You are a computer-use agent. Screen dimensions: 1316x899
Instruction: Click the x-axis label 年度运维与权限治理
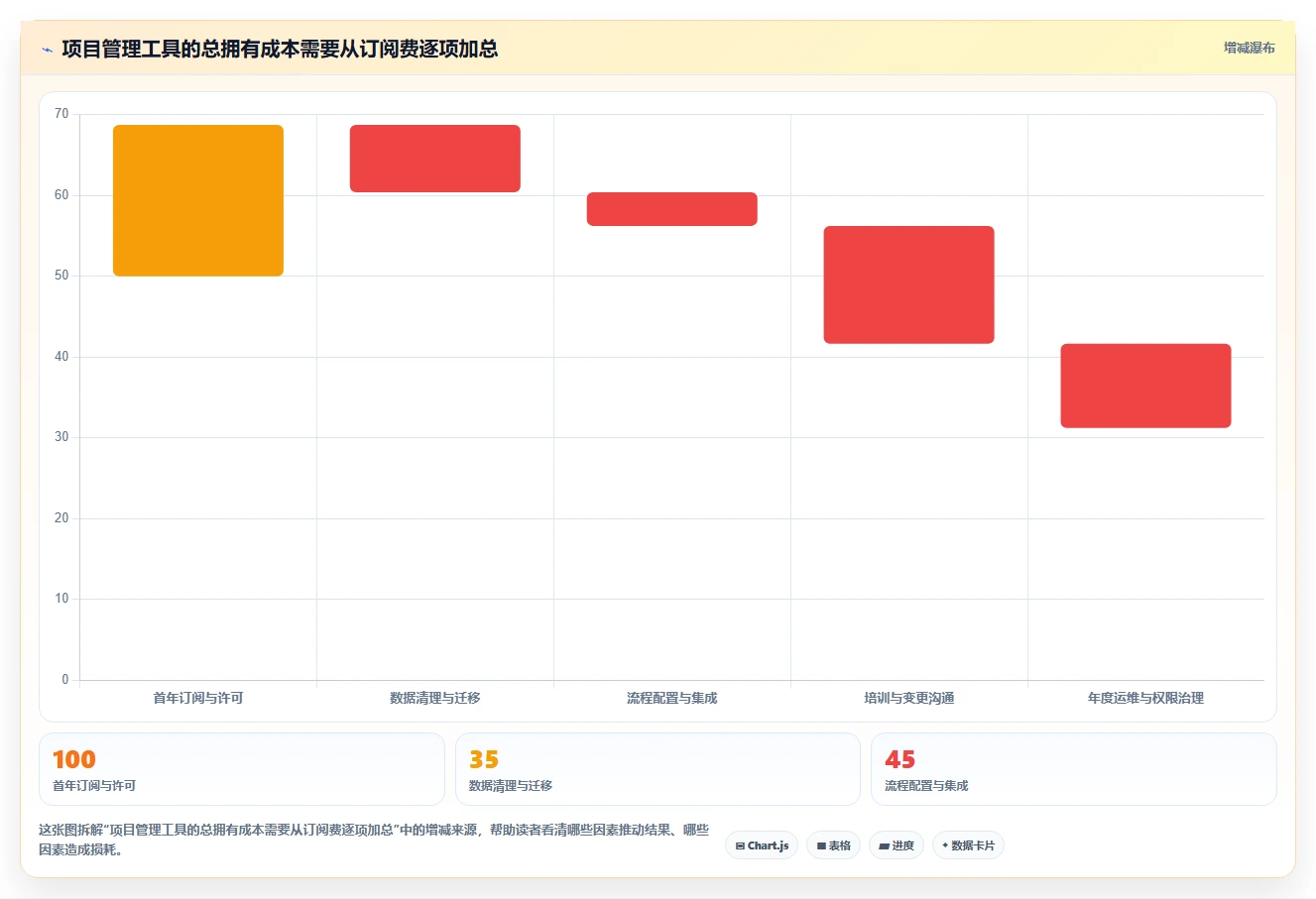pos(1146,698)
